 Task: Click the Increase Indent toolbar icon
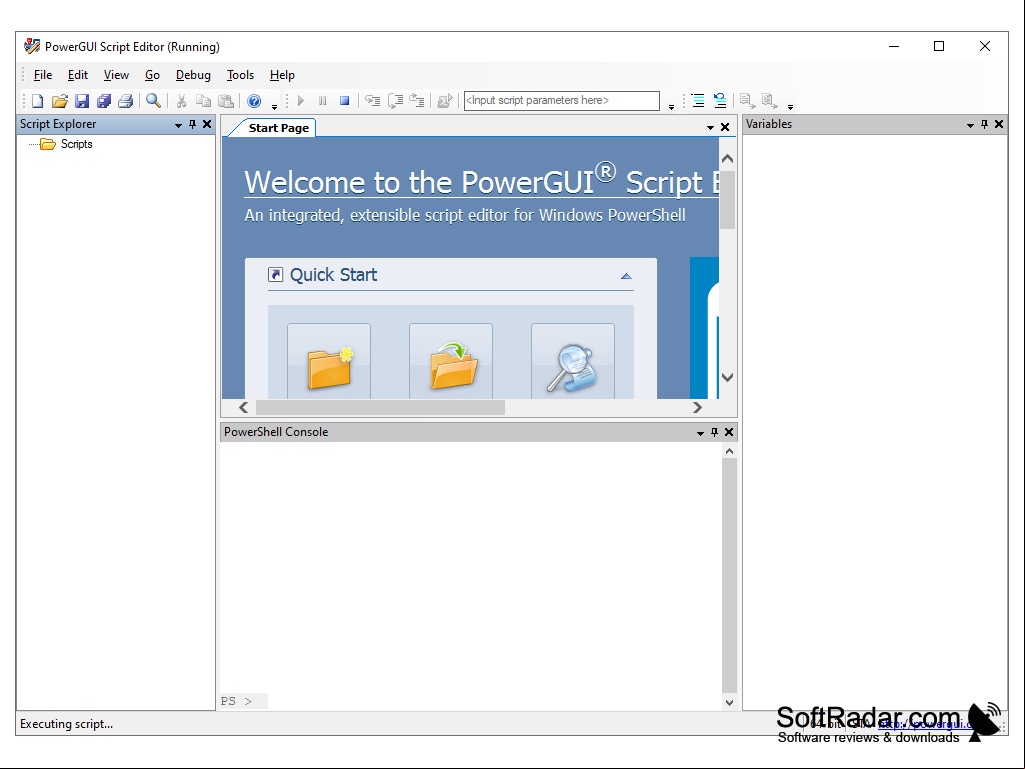pos(698,101)
